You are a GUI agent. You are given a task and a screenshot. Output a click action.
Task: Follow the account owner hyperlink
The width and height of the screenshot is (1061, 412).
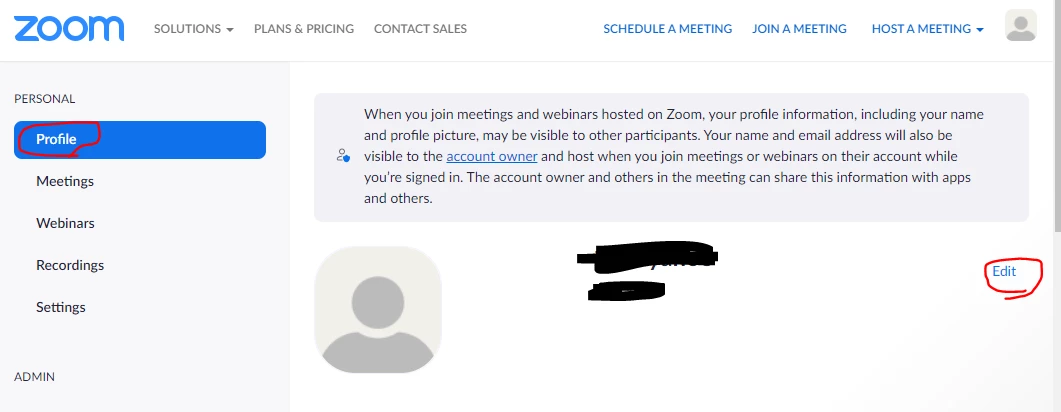(x=492, y=157)
